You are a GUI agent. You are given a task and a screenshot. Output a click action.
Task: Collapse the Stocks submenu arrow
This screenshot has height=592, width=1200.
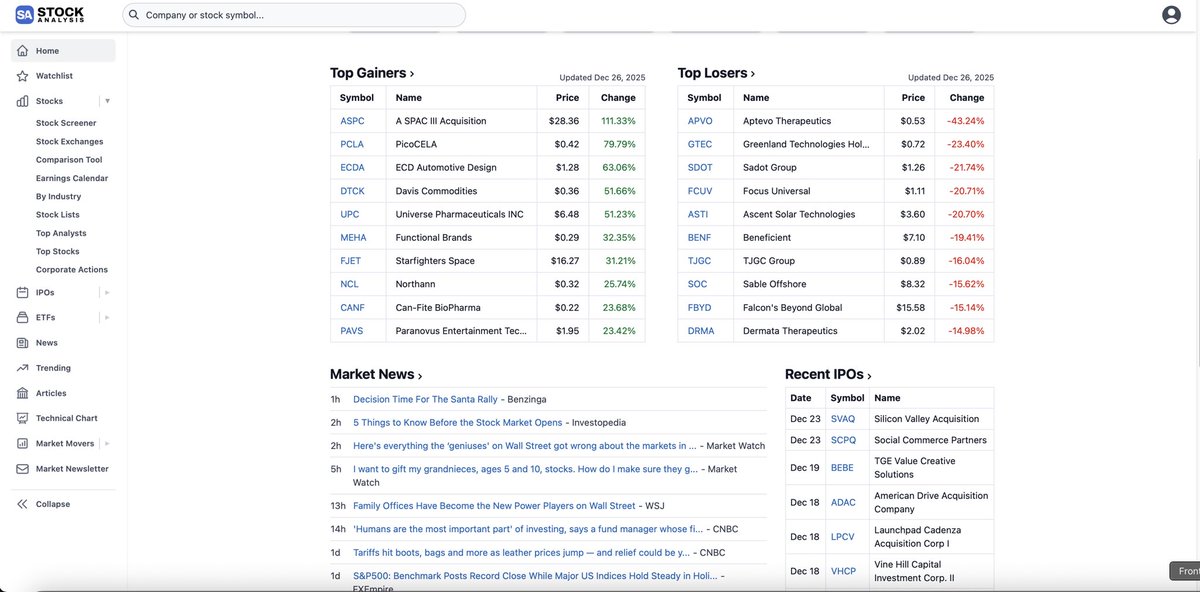107,101
